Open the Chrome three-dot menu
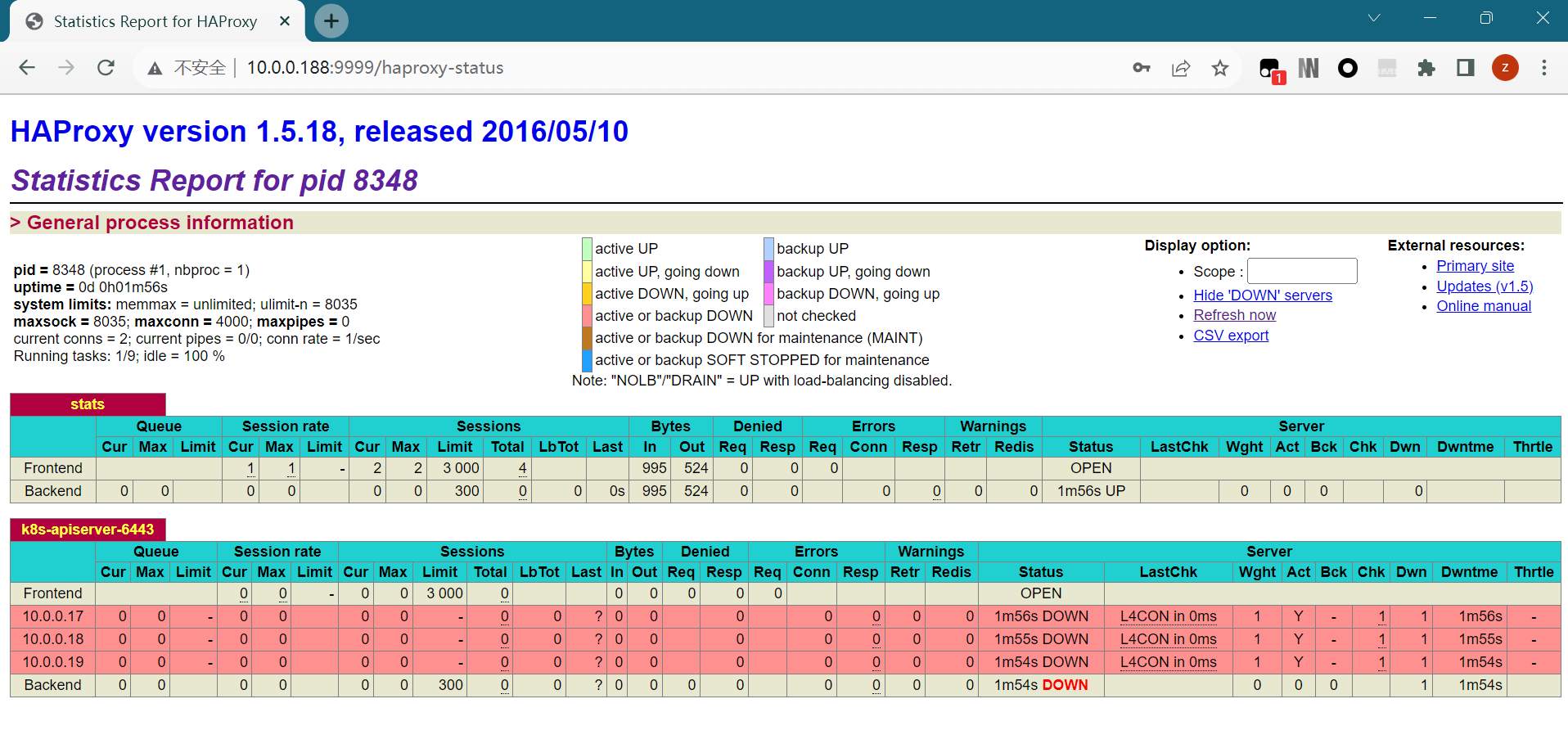 (x=1544, y=68)
